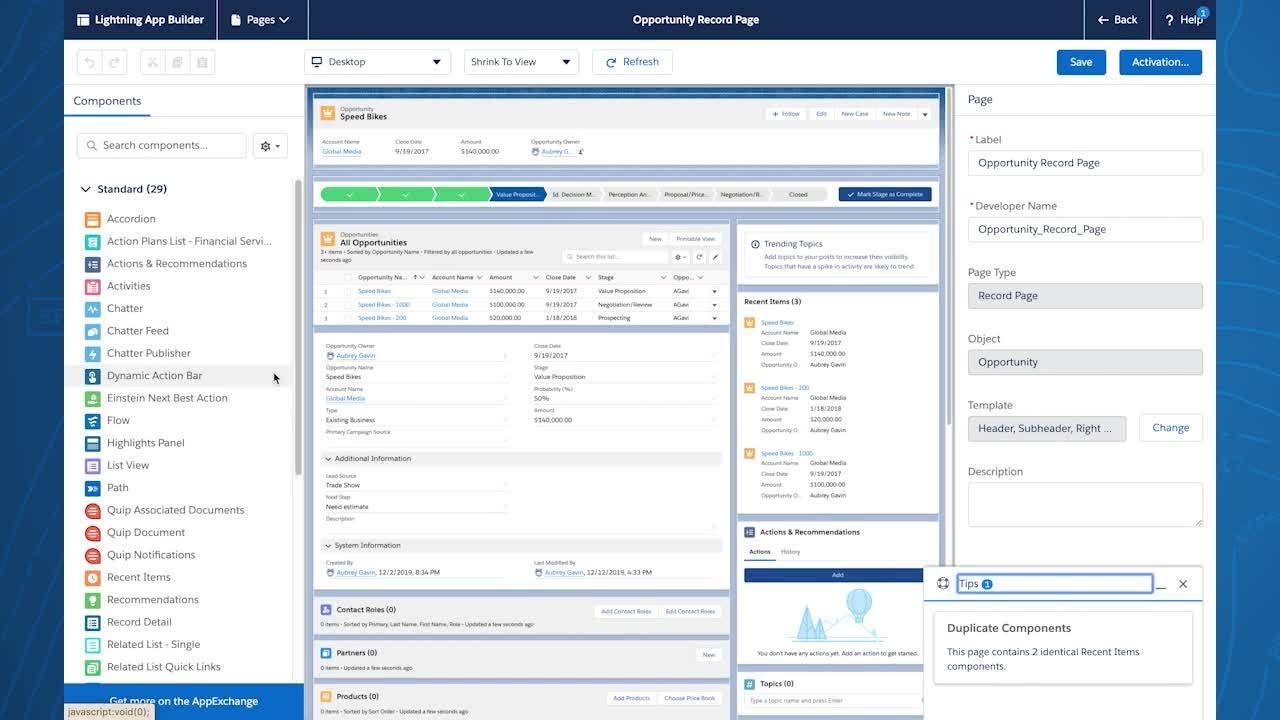
Task: Select the Chatter Publisher component icon
Action: [x=92, y=353]
